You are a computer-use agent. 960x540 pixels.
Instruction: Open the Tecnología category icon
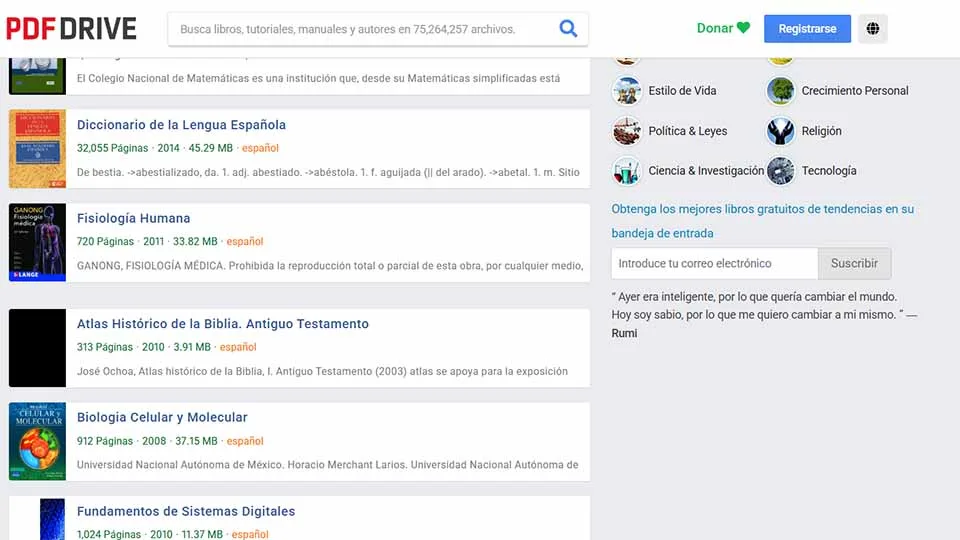(x=780, y=171)
